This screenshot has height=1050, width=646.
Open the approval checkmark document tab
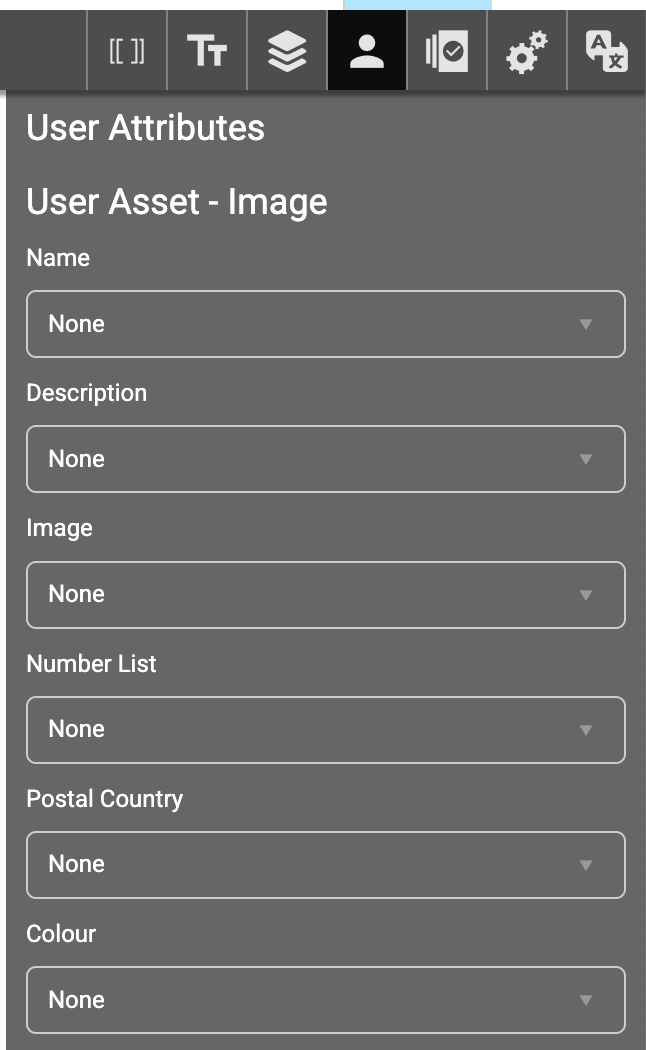[447, 52]
